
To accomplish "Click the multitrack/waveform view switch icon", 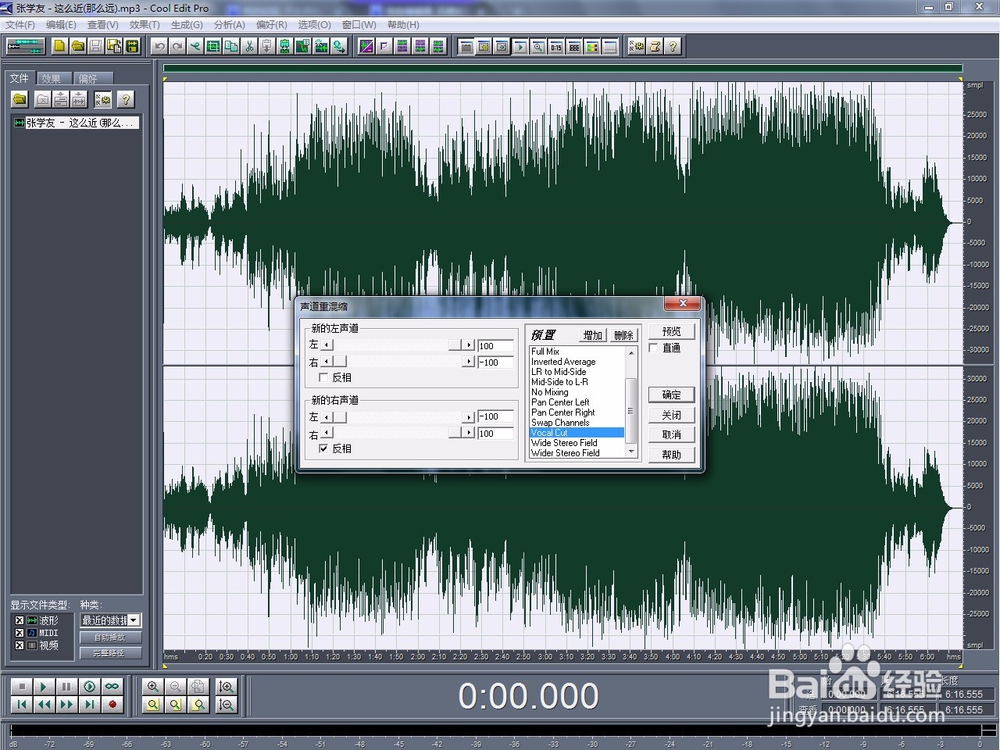I will point(25,46).
